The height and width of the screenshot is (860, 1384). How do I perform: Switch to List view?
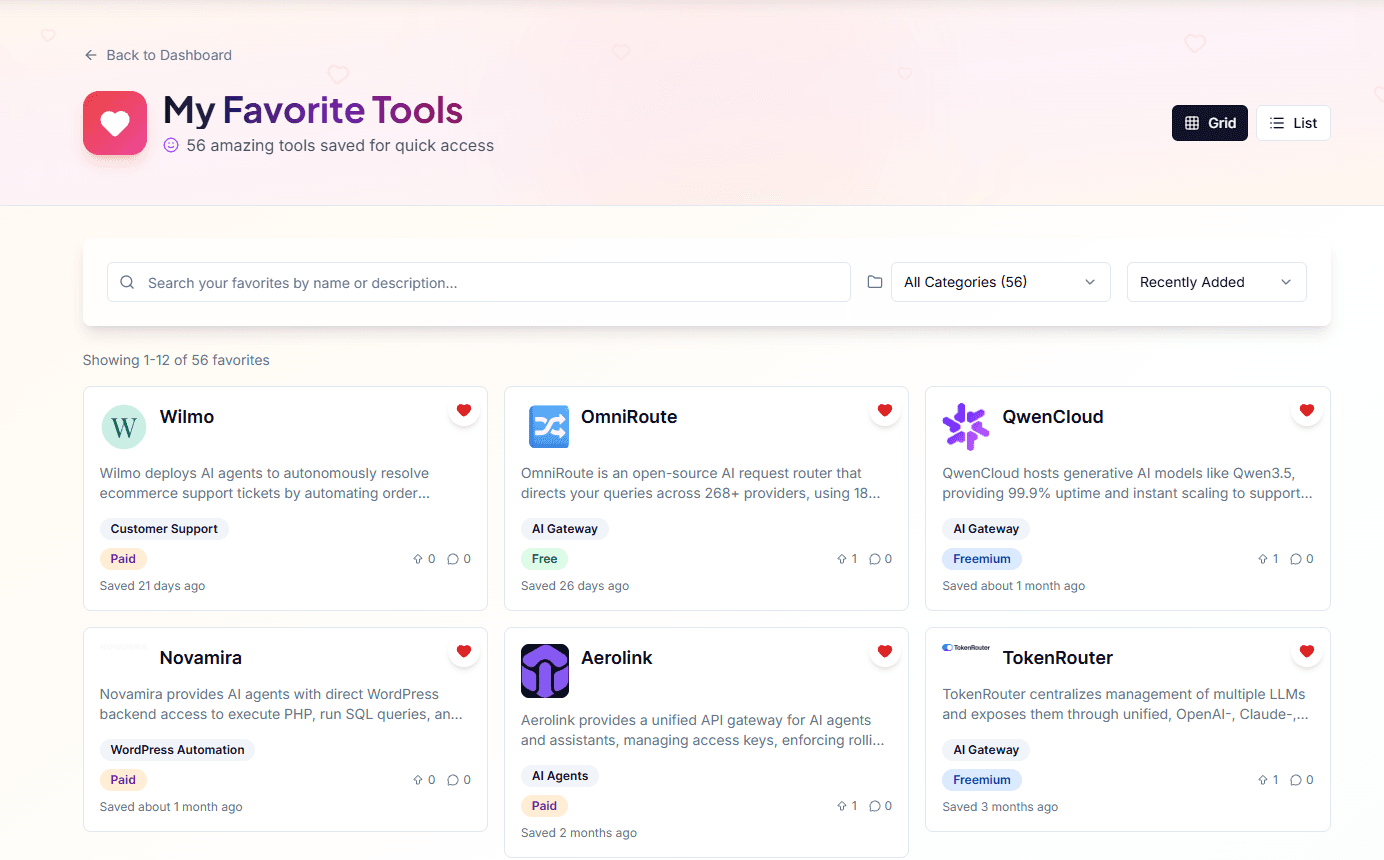point(1293,123)
